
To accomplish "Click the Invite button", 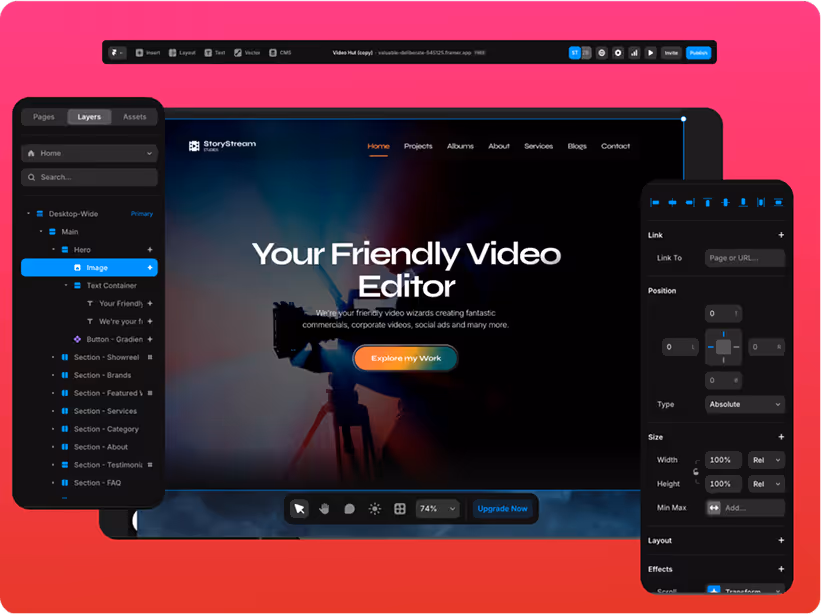I will pyautogui.click(x=671, y=53).
